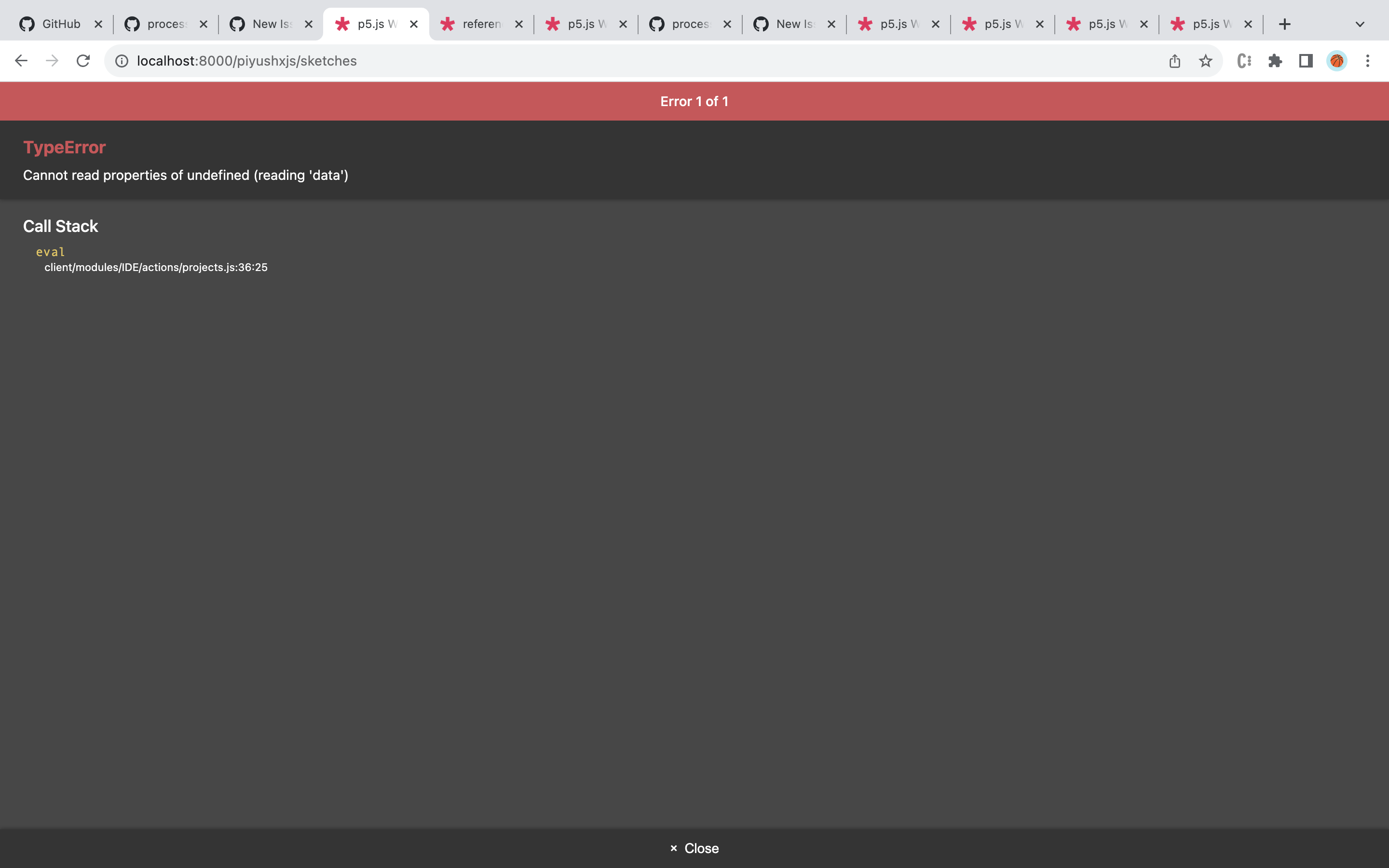
Task: Open the side panel icon
Action: [x=1305, y=60]
